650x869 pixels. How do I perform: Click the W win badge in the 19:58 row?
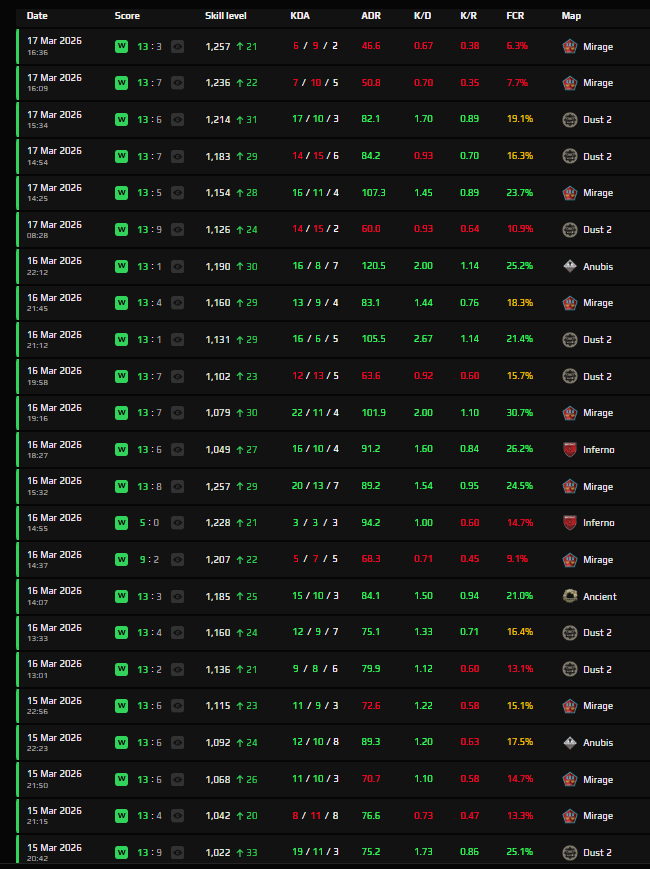(x=121, y=376)
